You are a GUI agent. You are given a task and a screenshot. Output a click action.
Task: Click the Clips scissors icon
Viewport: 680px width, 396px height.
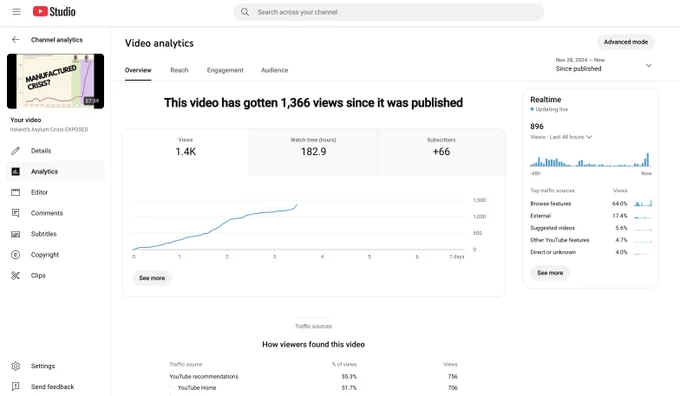coord(16,275)
